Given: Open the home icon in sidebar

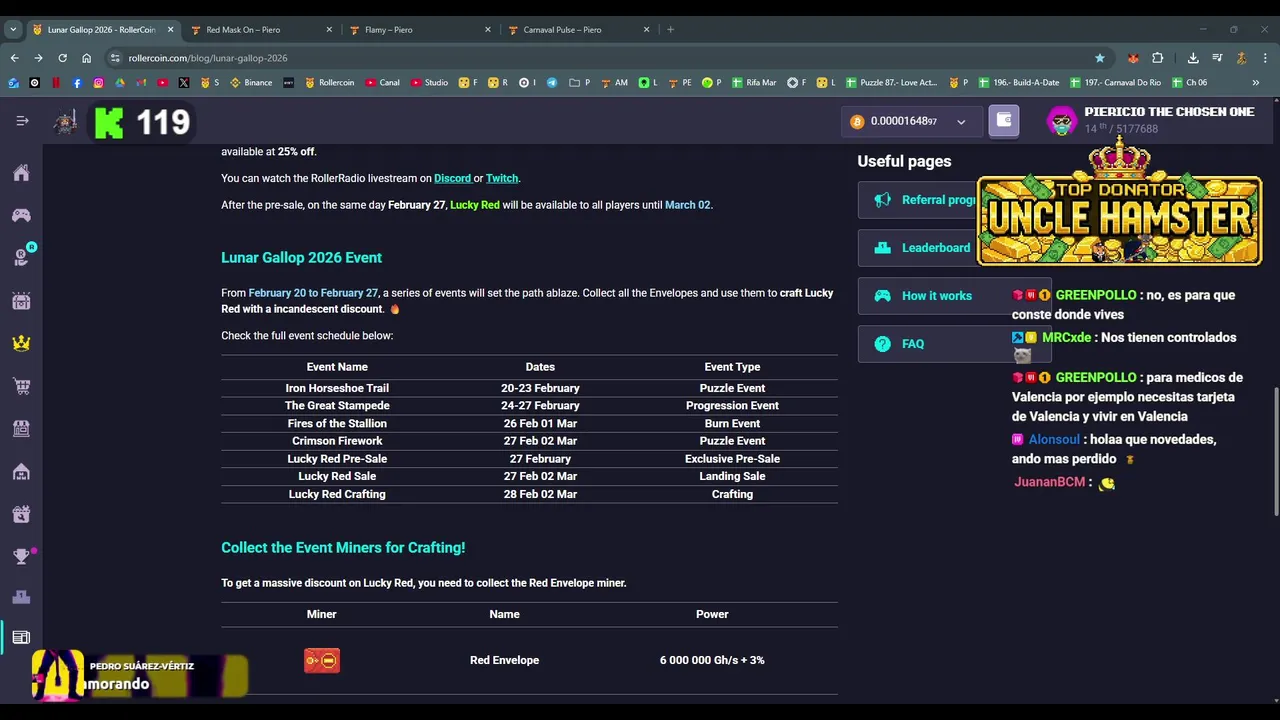Looking at the screenshot, I should pos(21,173).
